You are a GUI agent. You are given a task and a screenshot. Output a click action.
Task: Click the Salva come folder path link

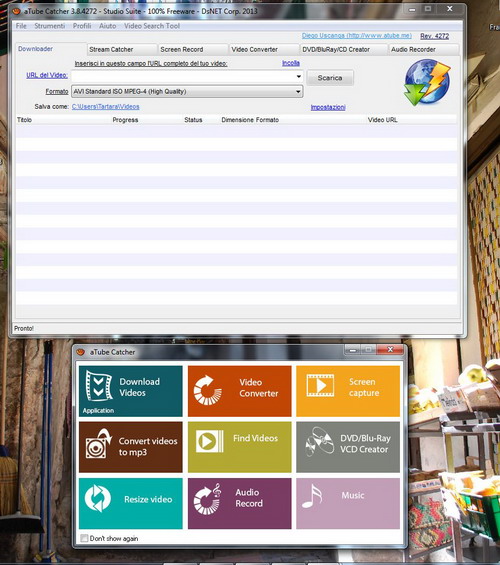pyautogui.click(x=106, y=107)
